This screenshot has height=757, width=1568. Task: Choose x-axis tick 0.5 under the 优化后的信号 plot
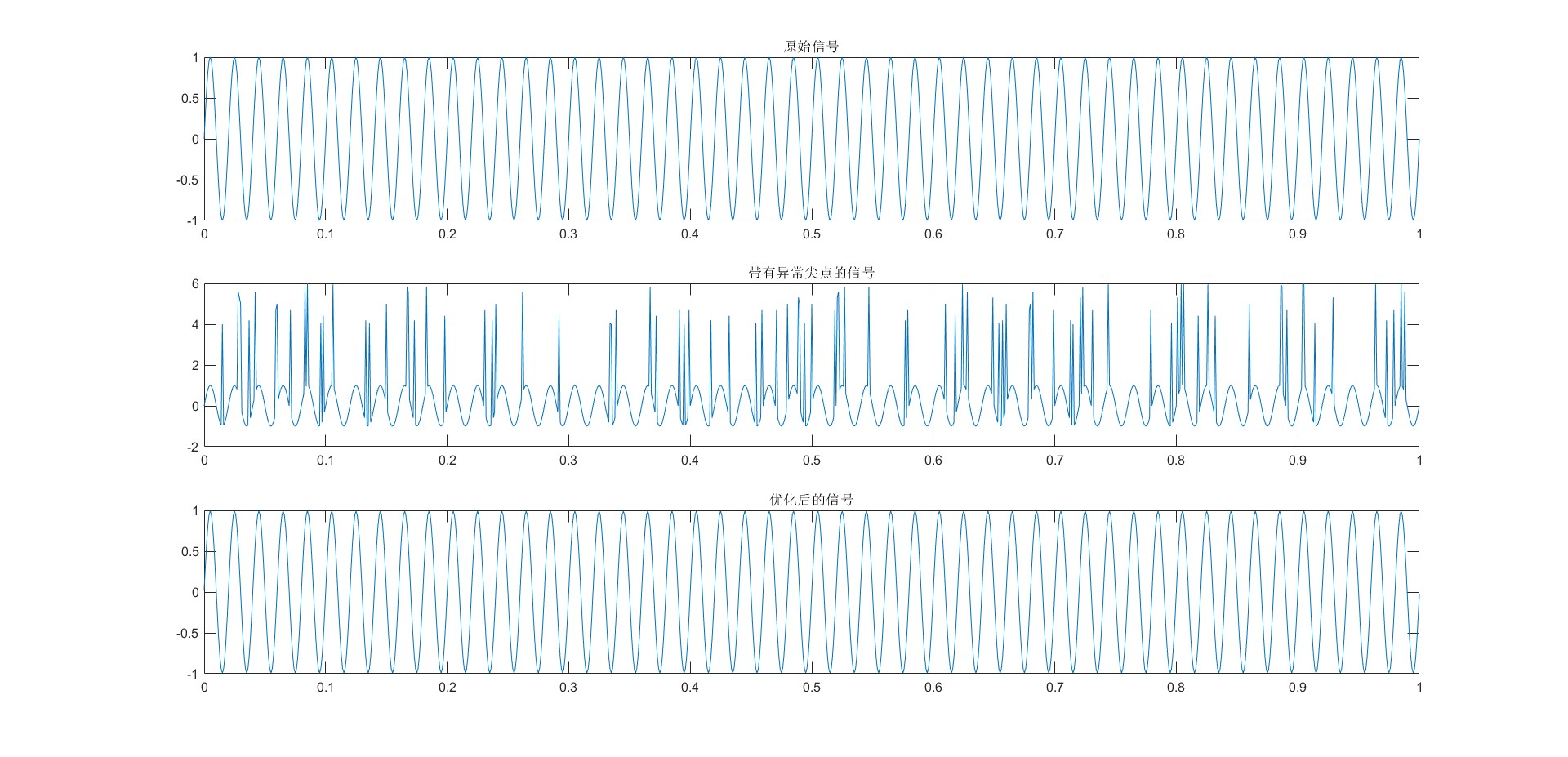[812, 688]
